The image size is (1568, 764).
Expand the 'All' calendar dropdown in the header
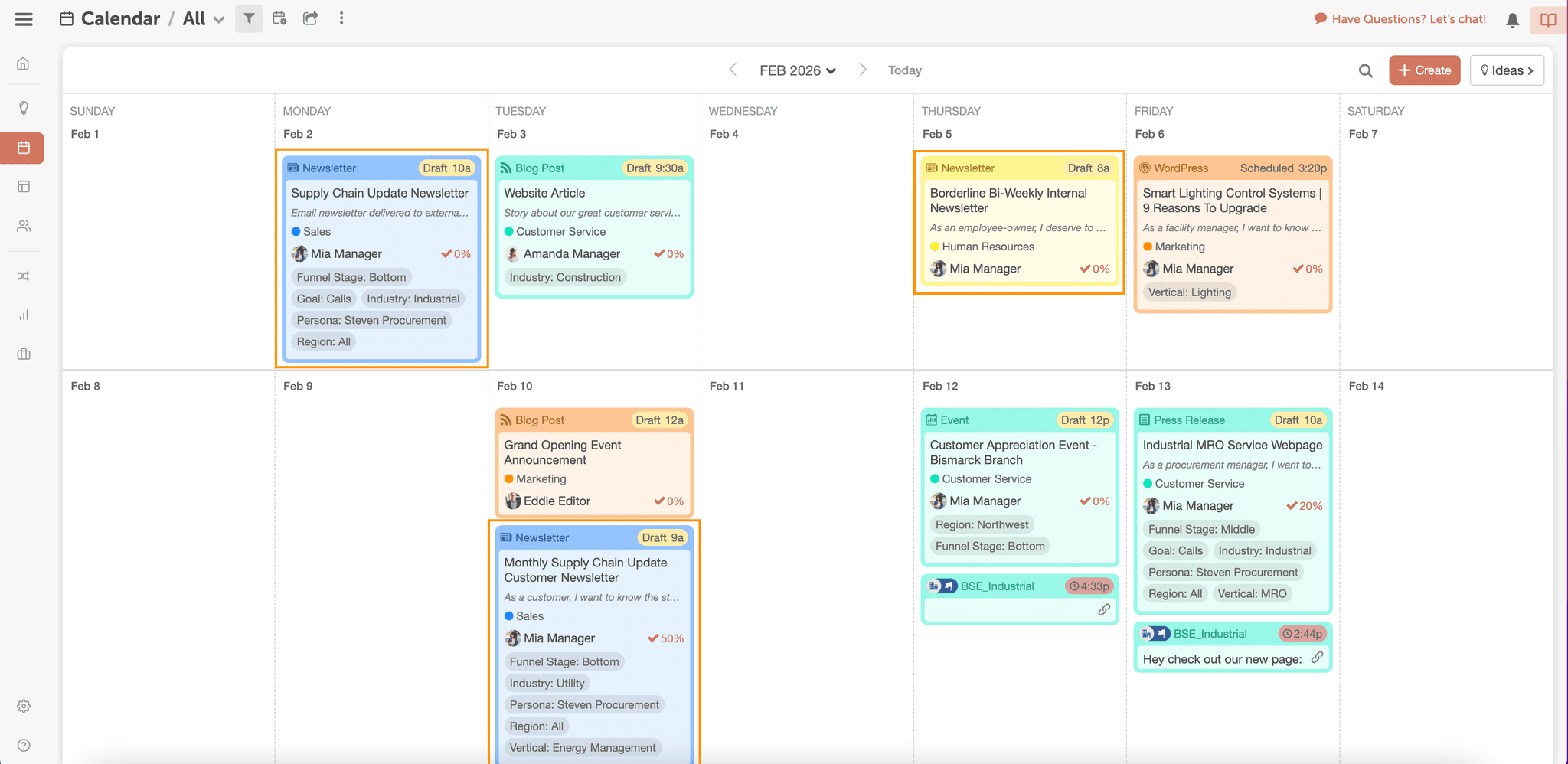[x=201, y=18]
